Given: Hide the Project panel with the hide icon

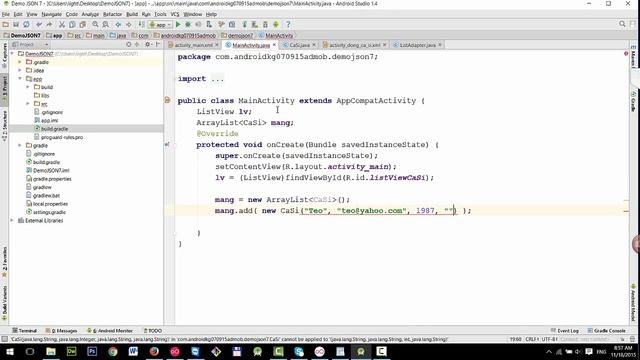Looking at the screenshot, I should click(158, 44).
